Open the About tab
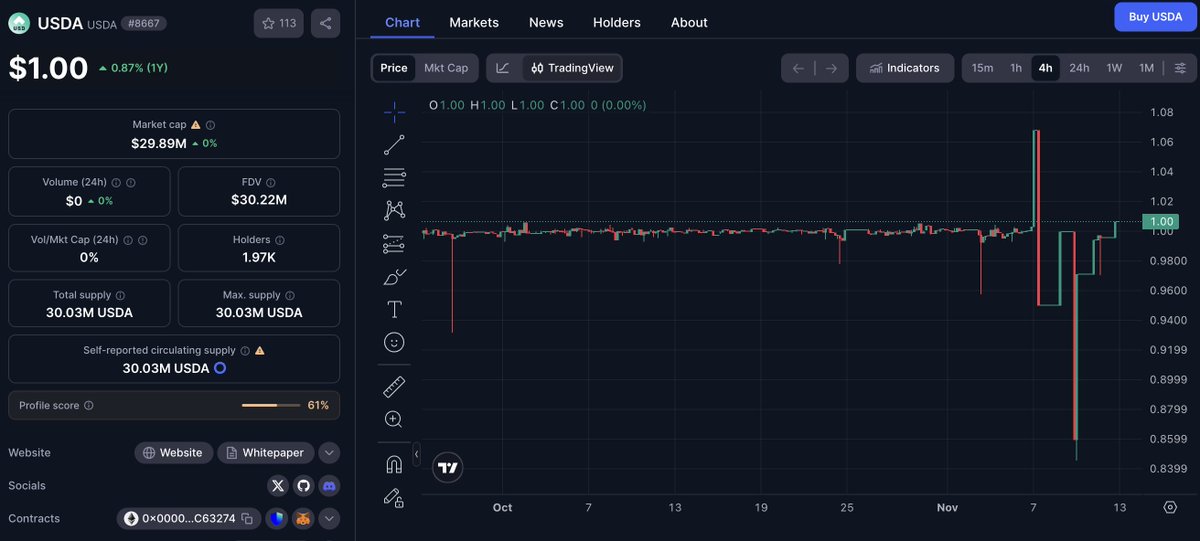This screenshot has width=1200, height=541. 689,22
